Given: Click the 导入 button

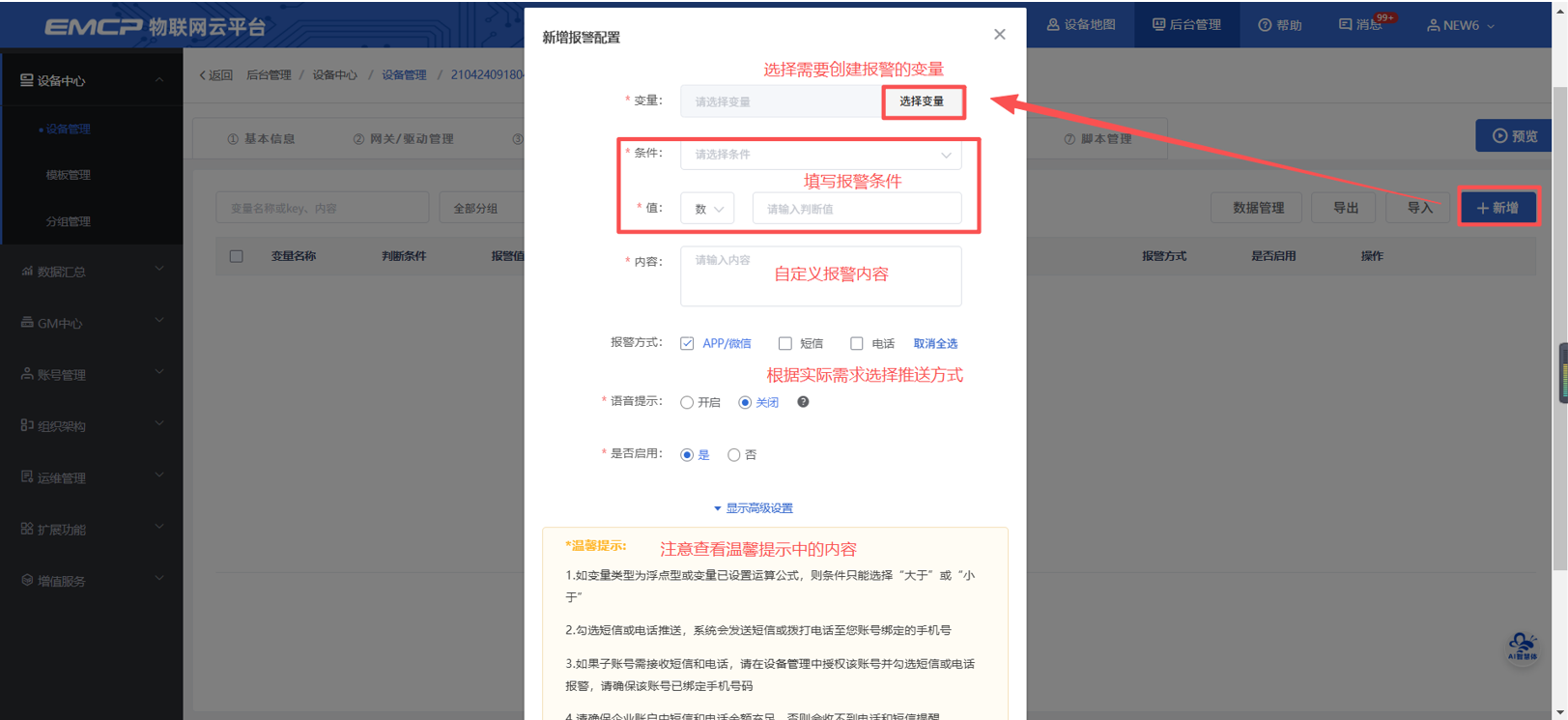Looking at the screenshot, I should point(1419,208).
